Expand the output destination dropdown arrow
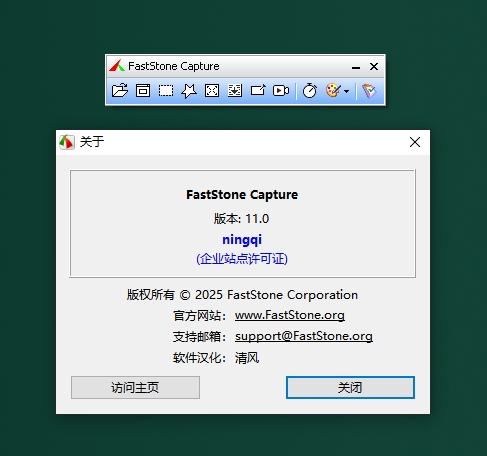This screenshot has height=456, width=487. click(347, 91)
